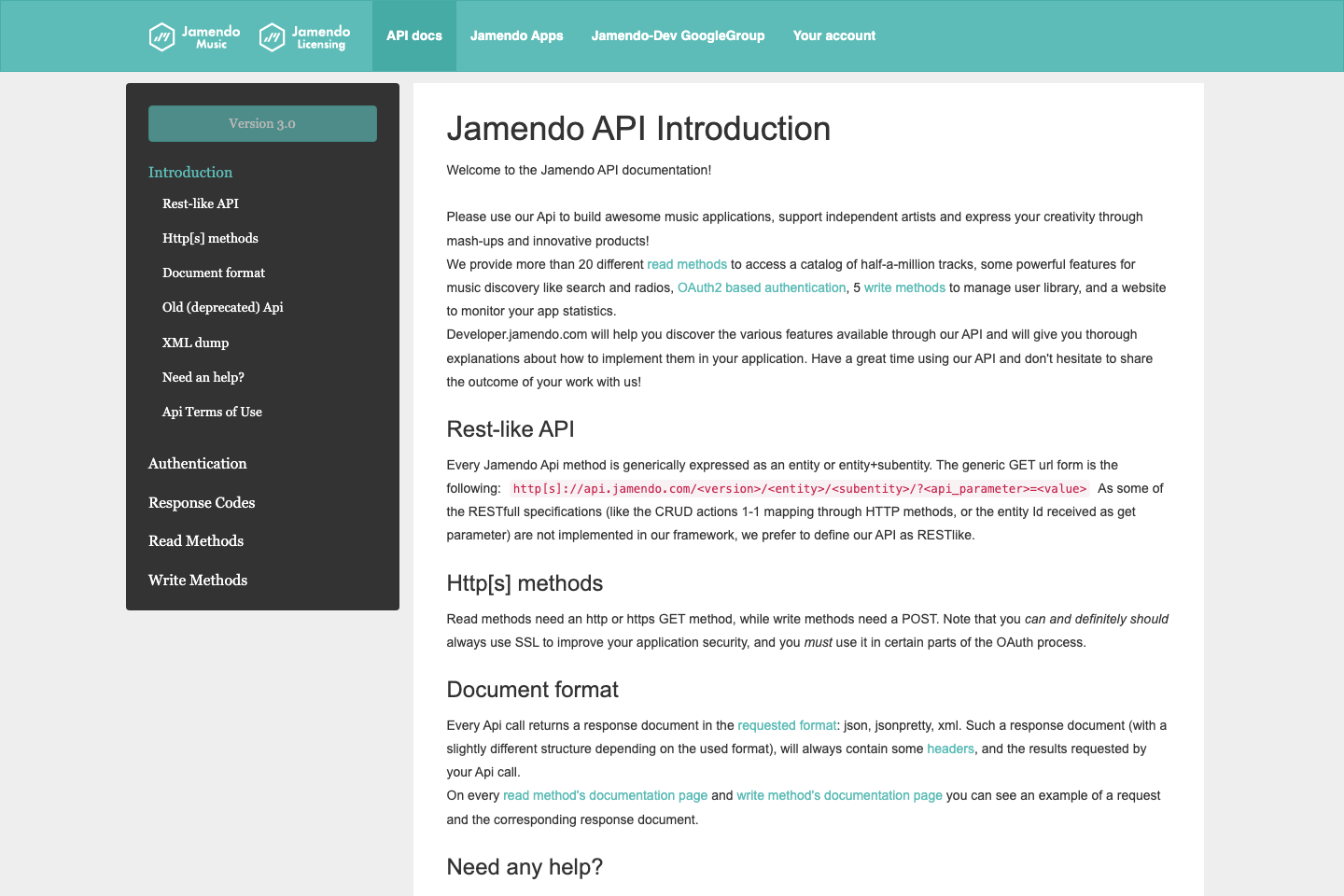
Task: Select Introduction in the sidebar
Action: coord(190,172)
